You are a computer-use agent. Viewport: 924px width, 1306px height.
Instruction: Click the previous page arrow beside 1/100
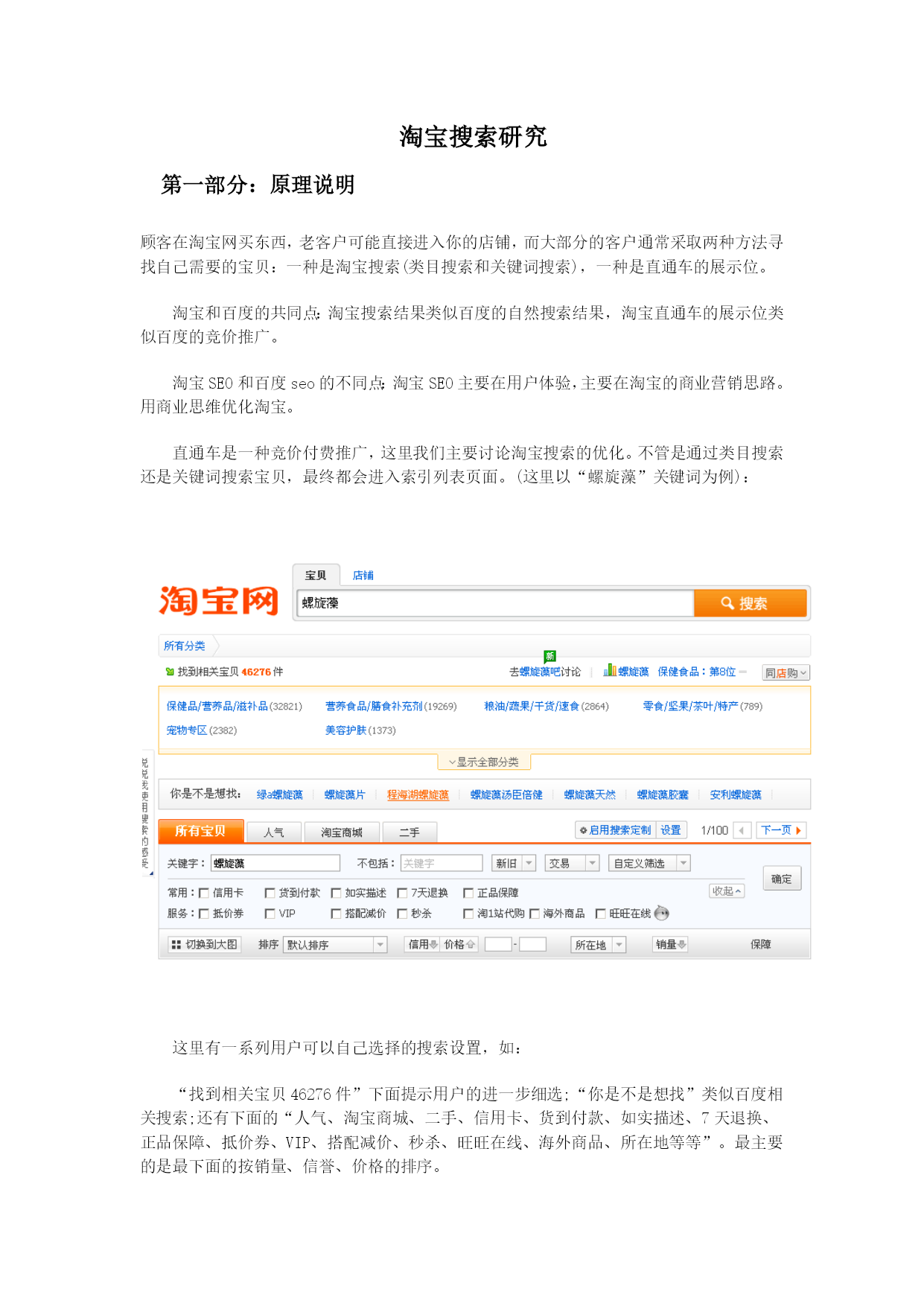(x=742, y=830)
